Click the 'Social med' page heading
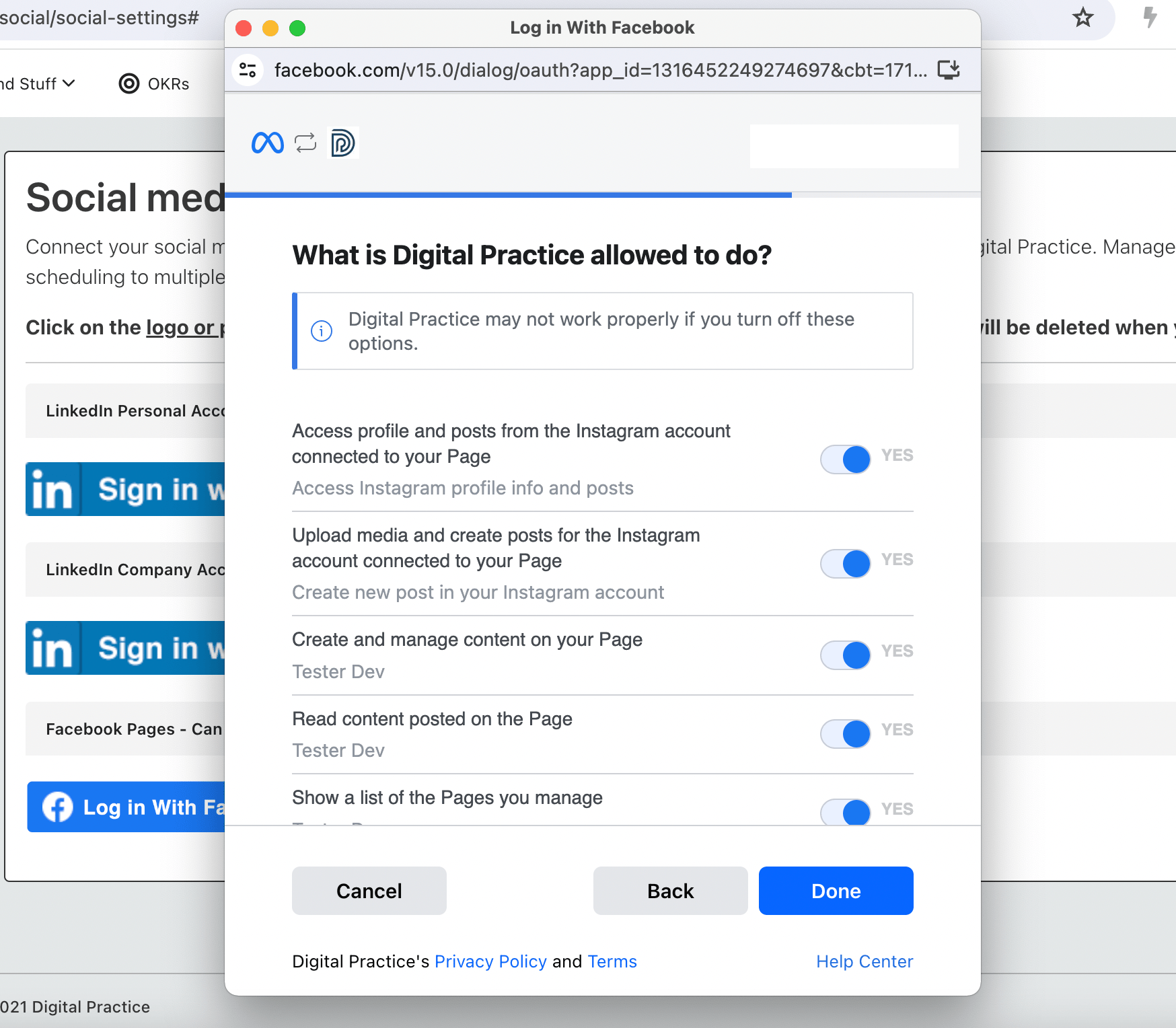 tap(125, 198)
